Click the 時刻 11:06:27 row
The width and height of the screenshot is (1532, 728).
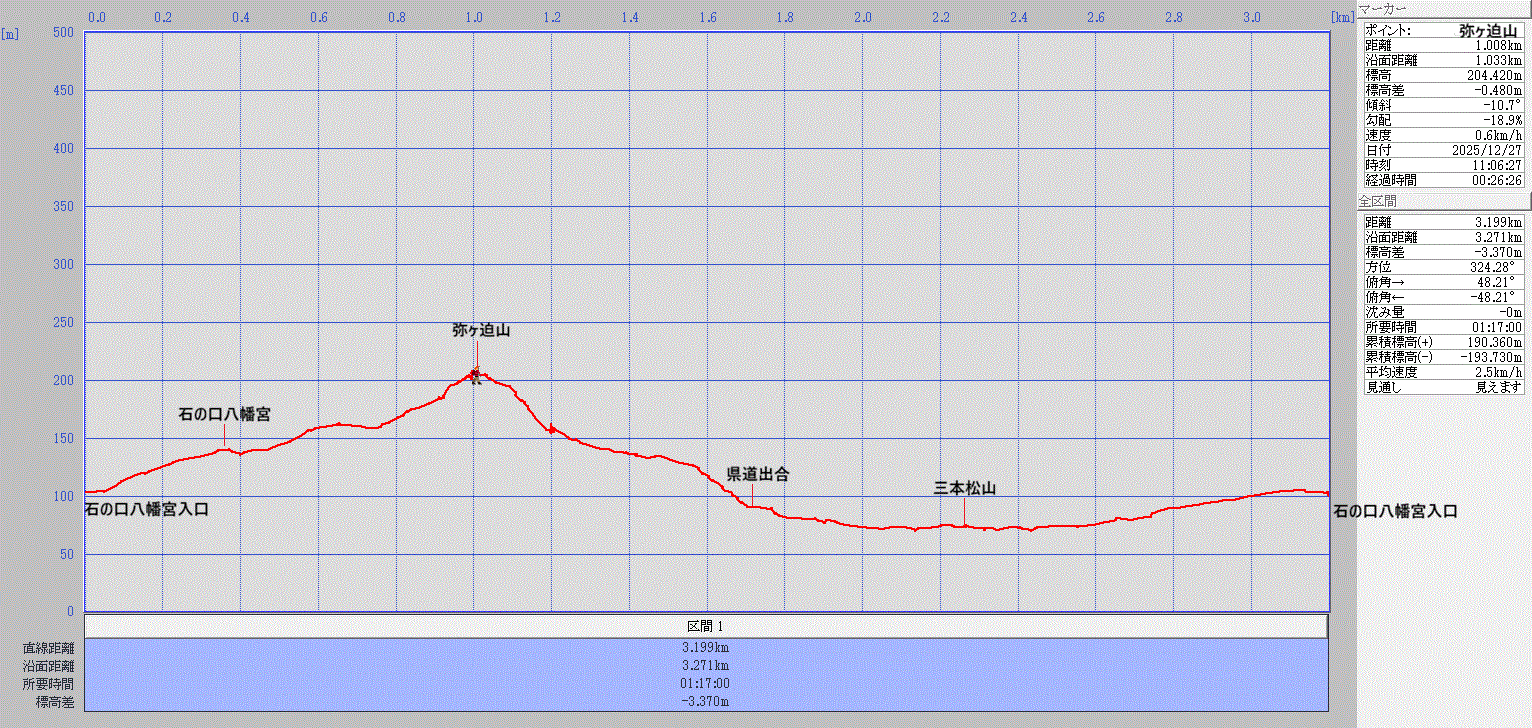(x=1443, y=165)
